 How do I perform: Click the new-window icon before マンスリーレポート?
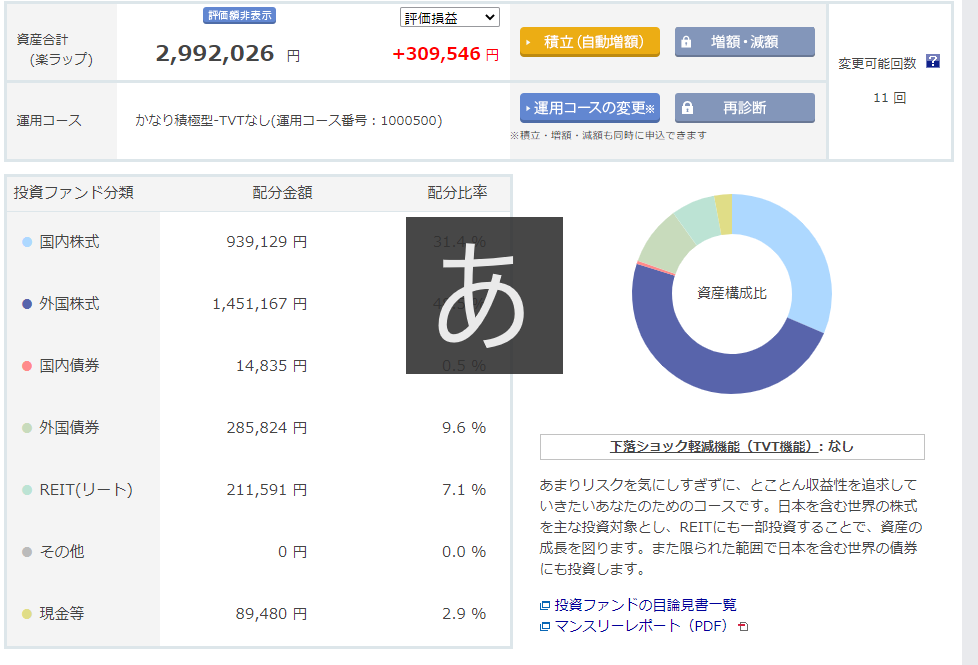coord(545,627)
